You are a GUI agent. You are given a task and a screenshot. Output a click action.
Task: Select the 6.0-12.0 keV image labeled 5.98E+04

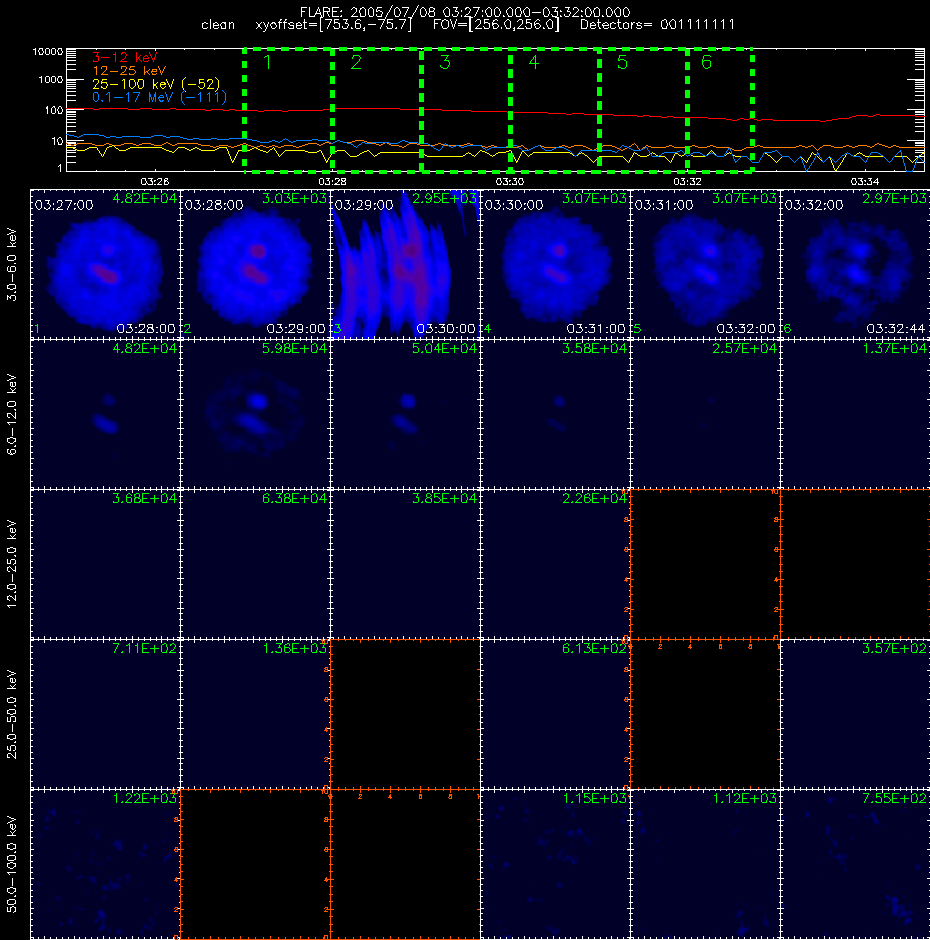pos(255,414)
